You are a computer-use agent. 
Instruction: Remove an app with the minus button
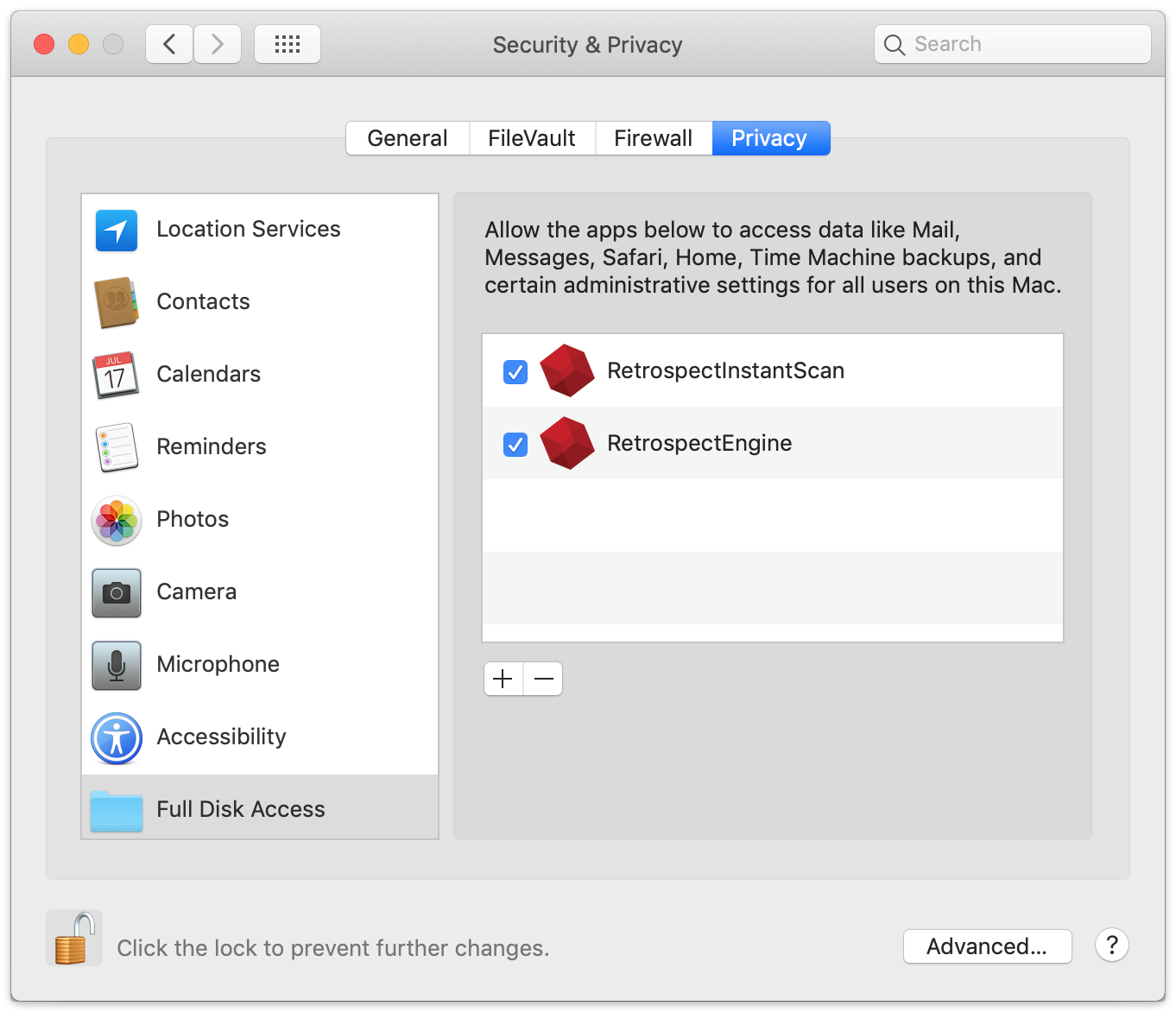pos(543,679)
